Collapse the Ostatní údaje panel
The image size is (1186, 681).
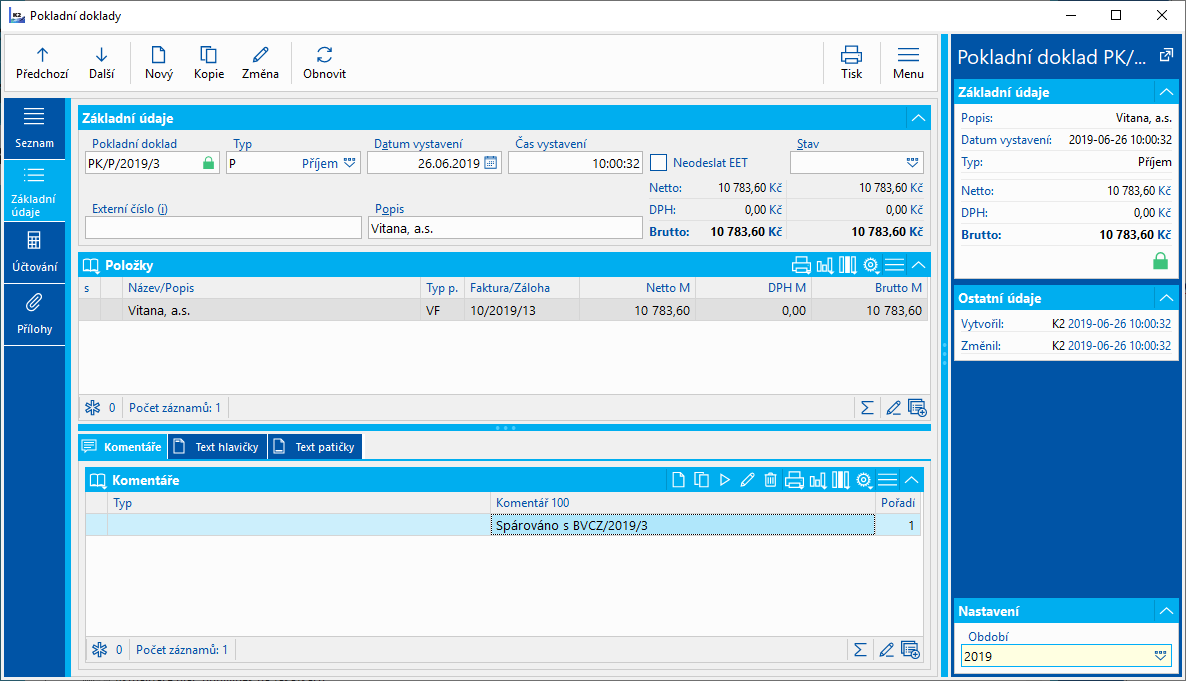1165,298
